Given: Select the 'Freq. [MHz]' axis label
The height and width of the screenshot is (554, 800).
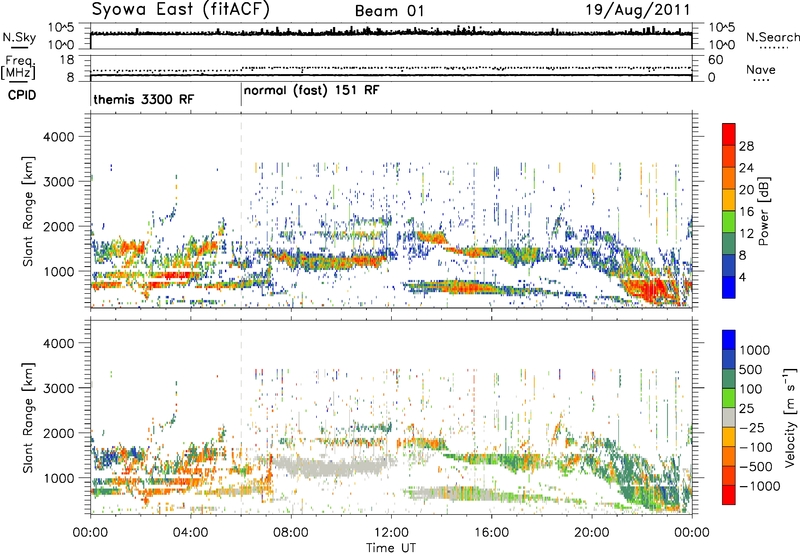Looking at the screenshot, I should pyautogui.click(x=18, y=68).
